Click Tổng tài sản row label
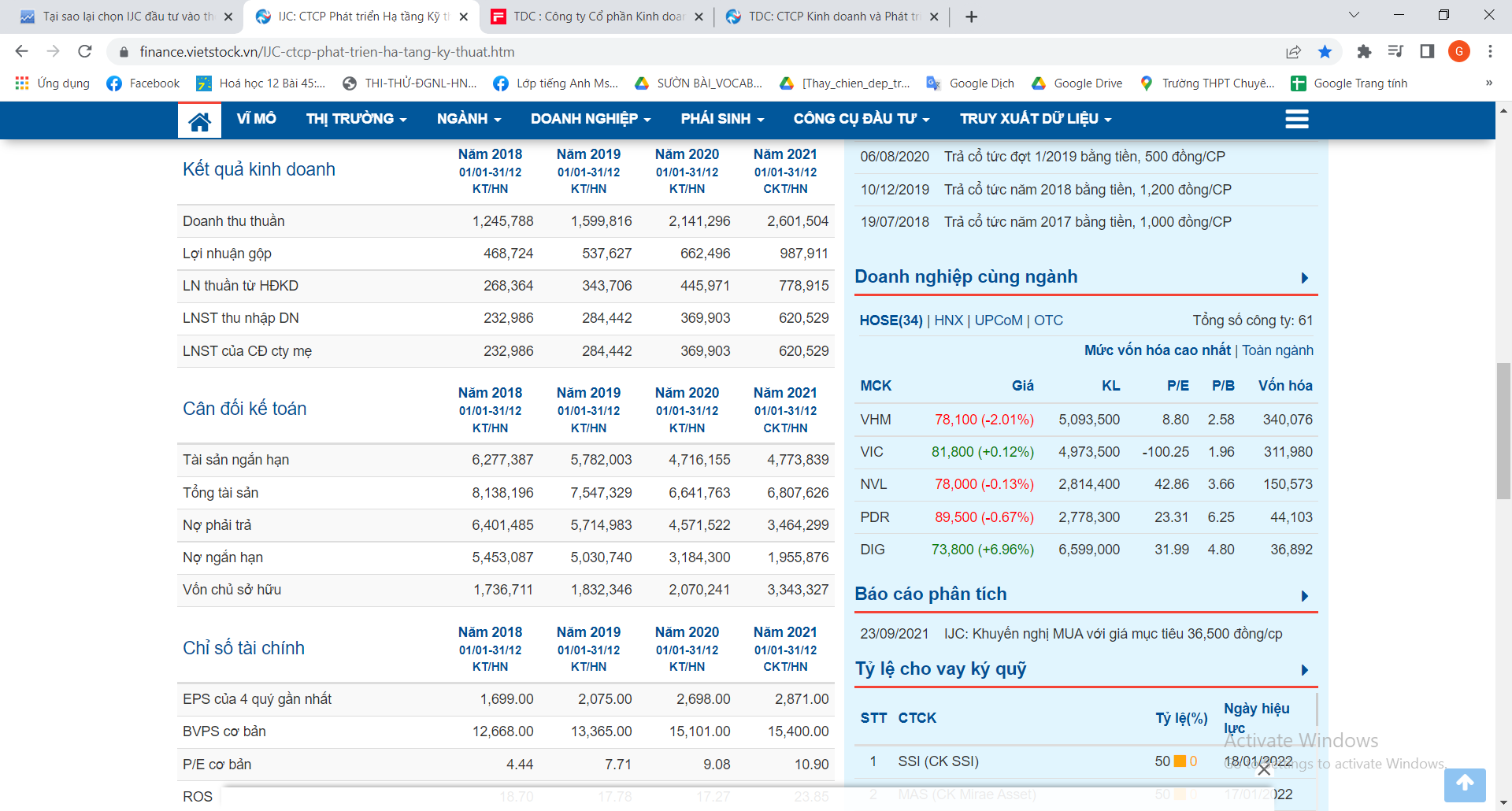1512x811 pixels. tap(220, 493)
